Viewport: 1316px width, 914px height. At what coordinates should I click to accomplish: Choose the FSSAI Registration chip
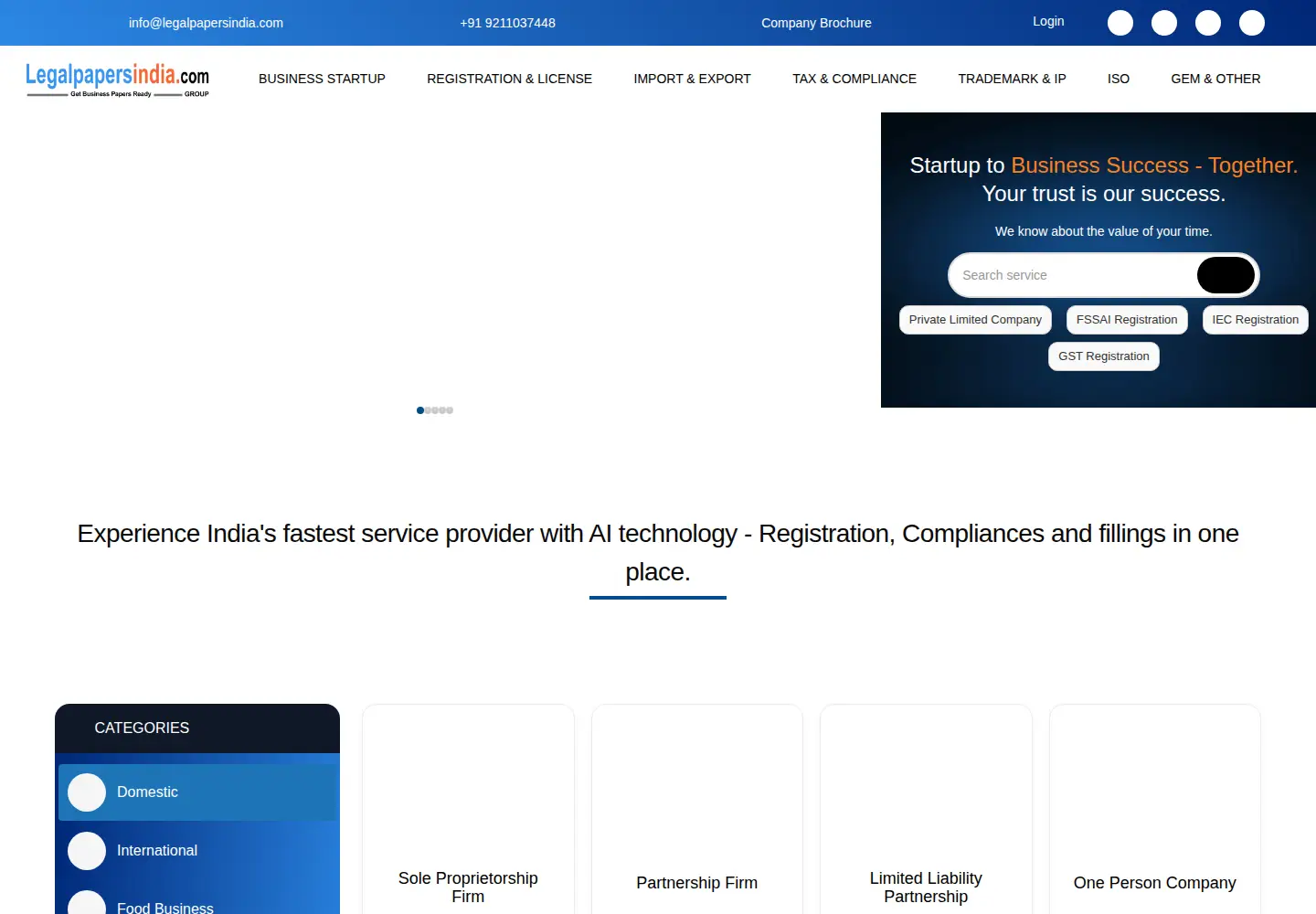1127,320
